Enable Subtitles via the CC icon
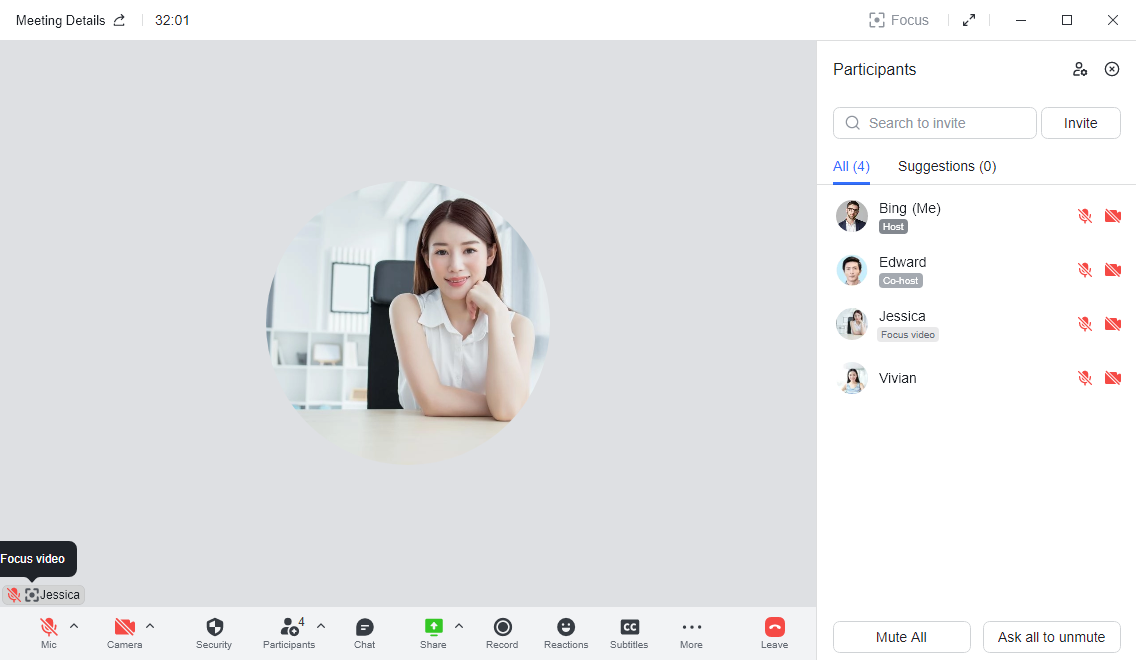The height and width of the screenshot is (660, 1136). pos(629,628)
